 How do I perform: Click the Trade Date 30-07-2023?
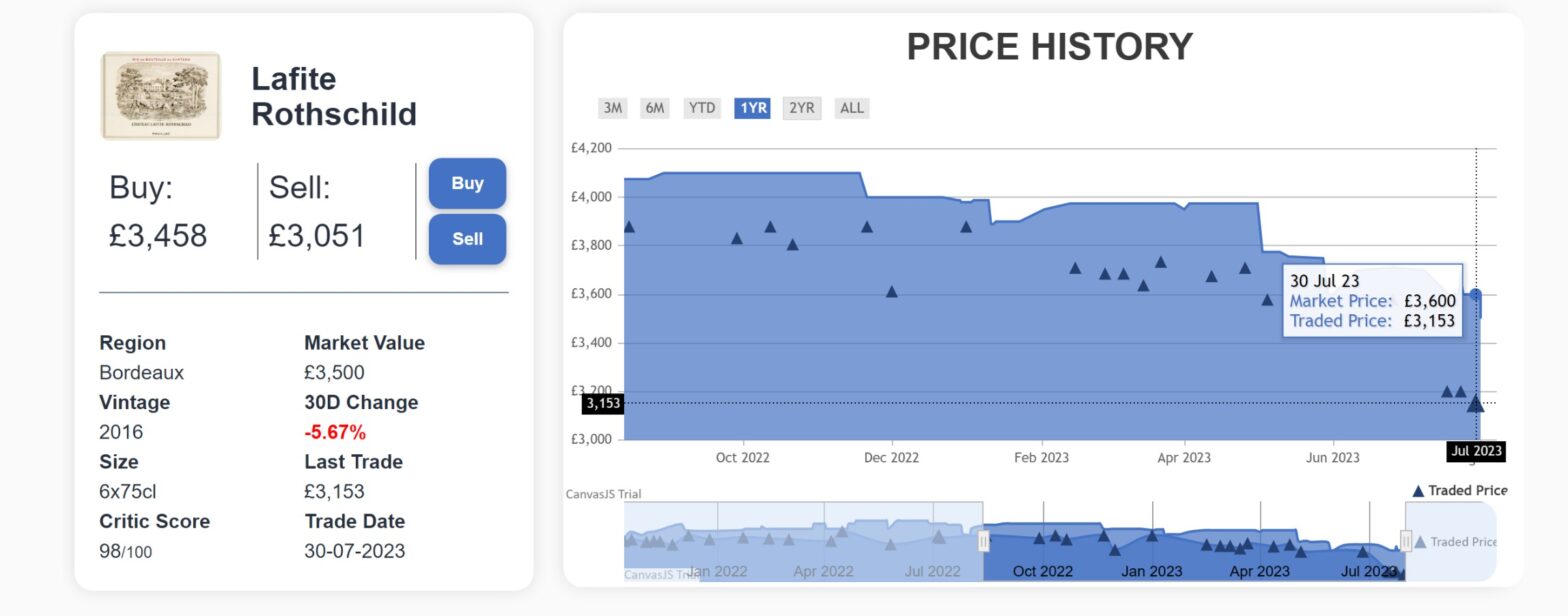coord(354,551)
